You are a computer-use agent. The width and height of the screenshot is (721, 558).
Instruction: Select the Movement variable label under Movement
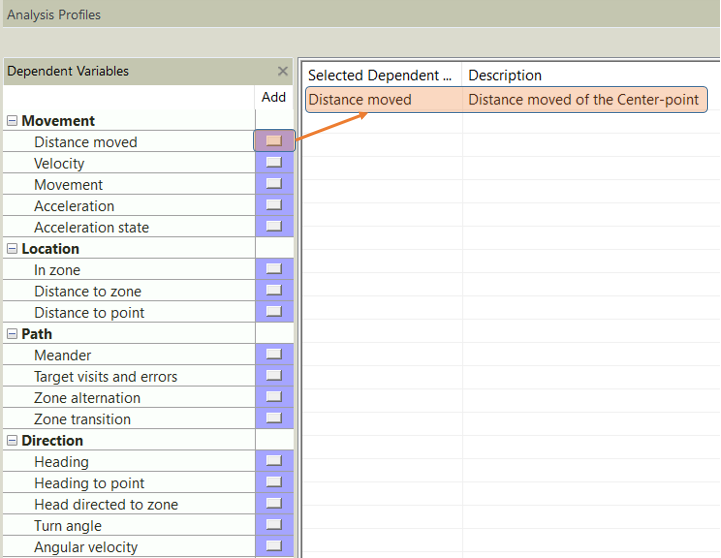click(69, 185)
